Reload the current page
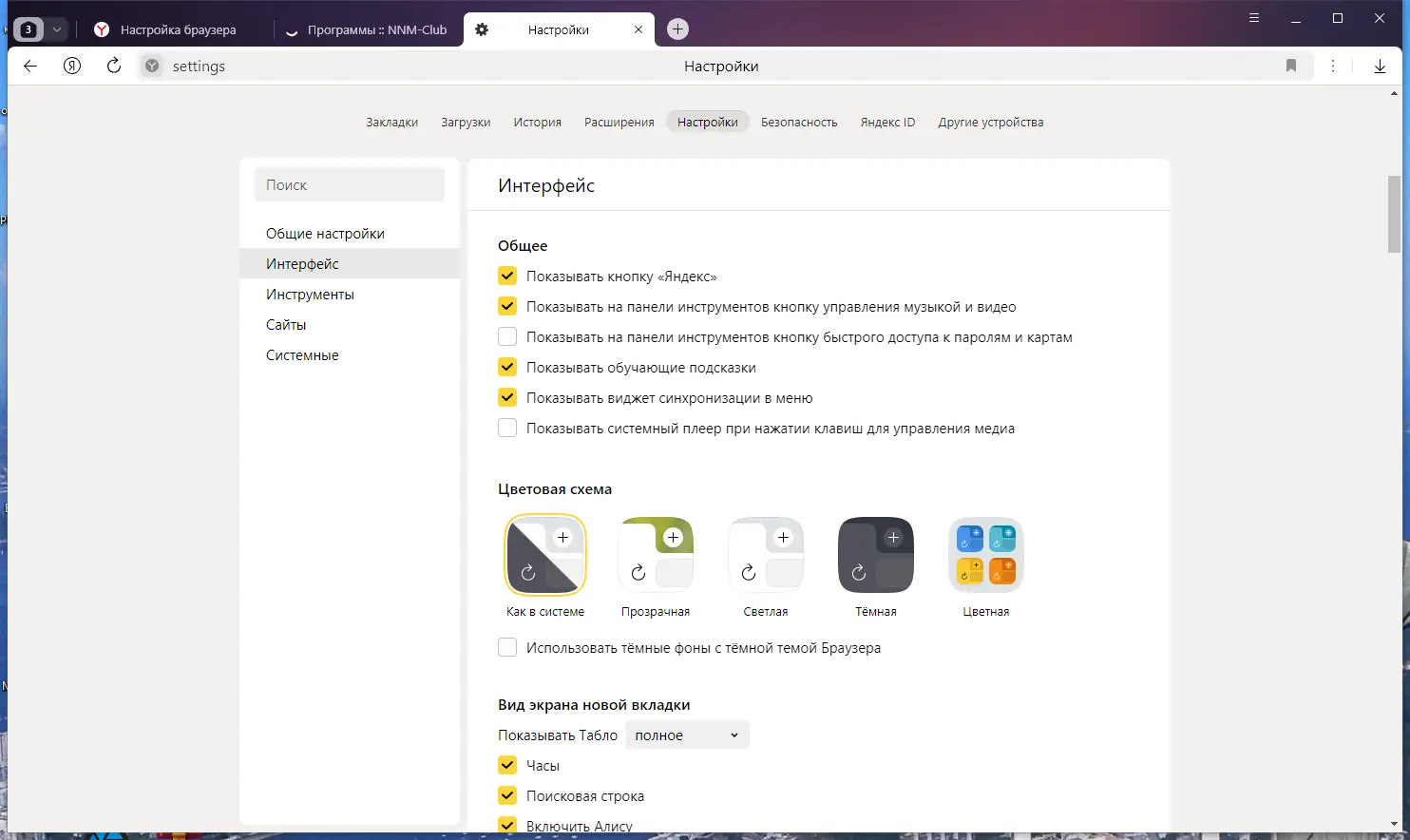 (114, 66)
